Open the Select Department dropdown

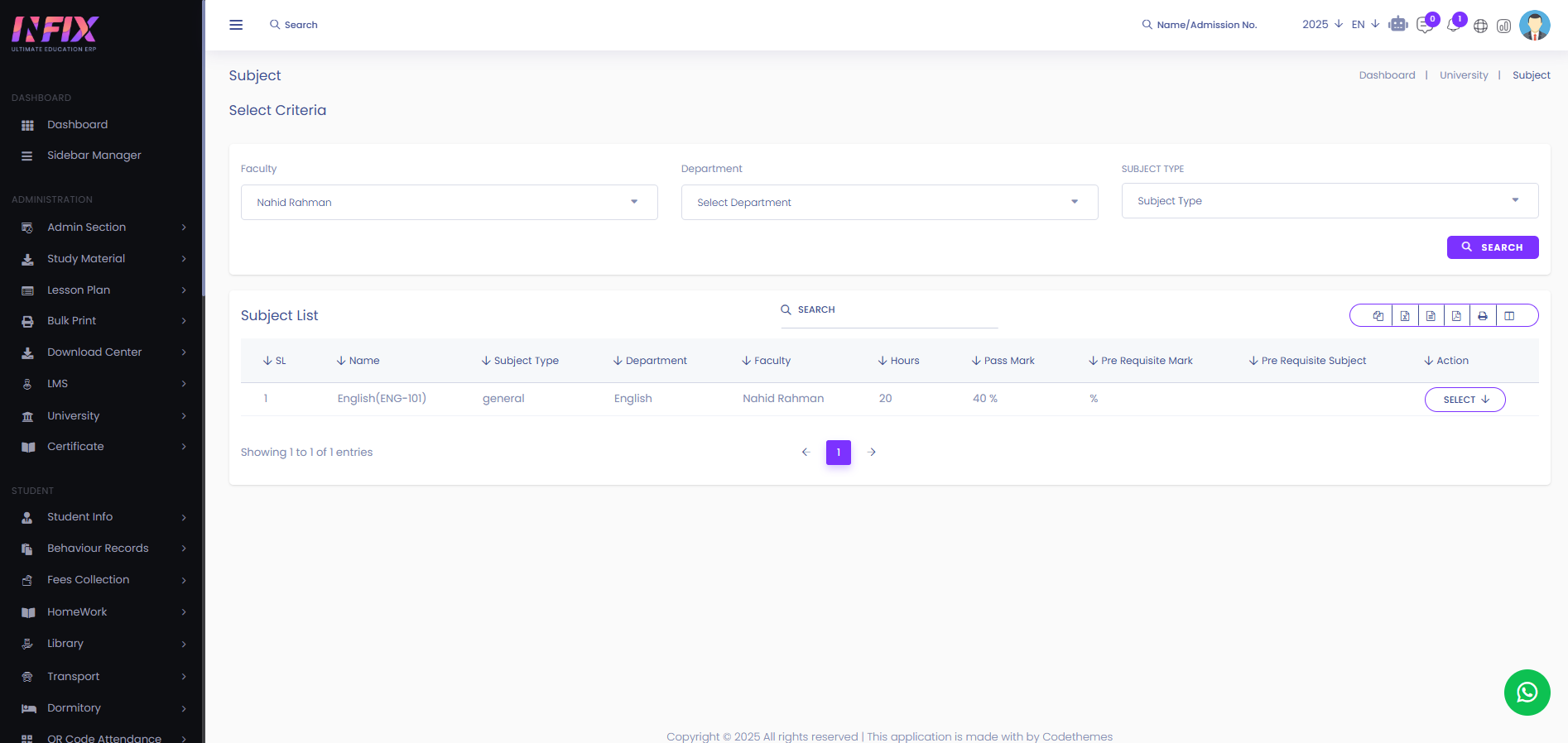click(889, 203)
